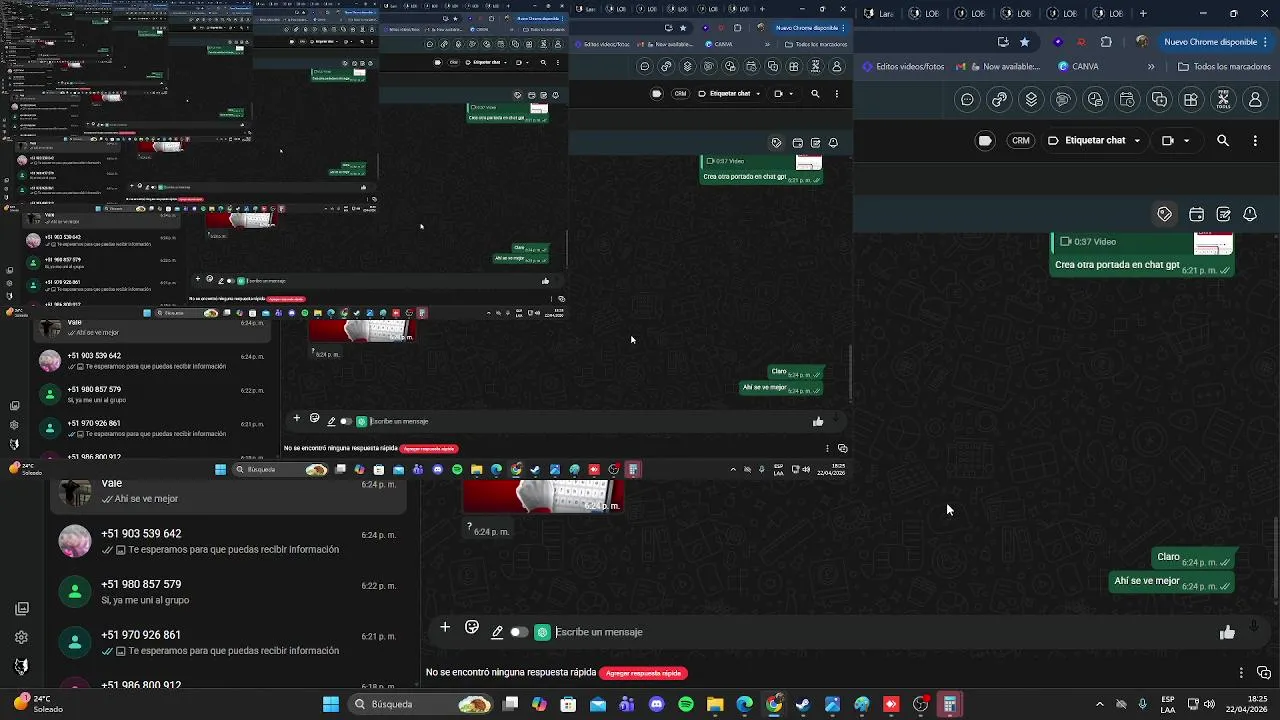
Task: Open the full-size 0:37 Video message thumbnail
Action: click(1213, 243)
